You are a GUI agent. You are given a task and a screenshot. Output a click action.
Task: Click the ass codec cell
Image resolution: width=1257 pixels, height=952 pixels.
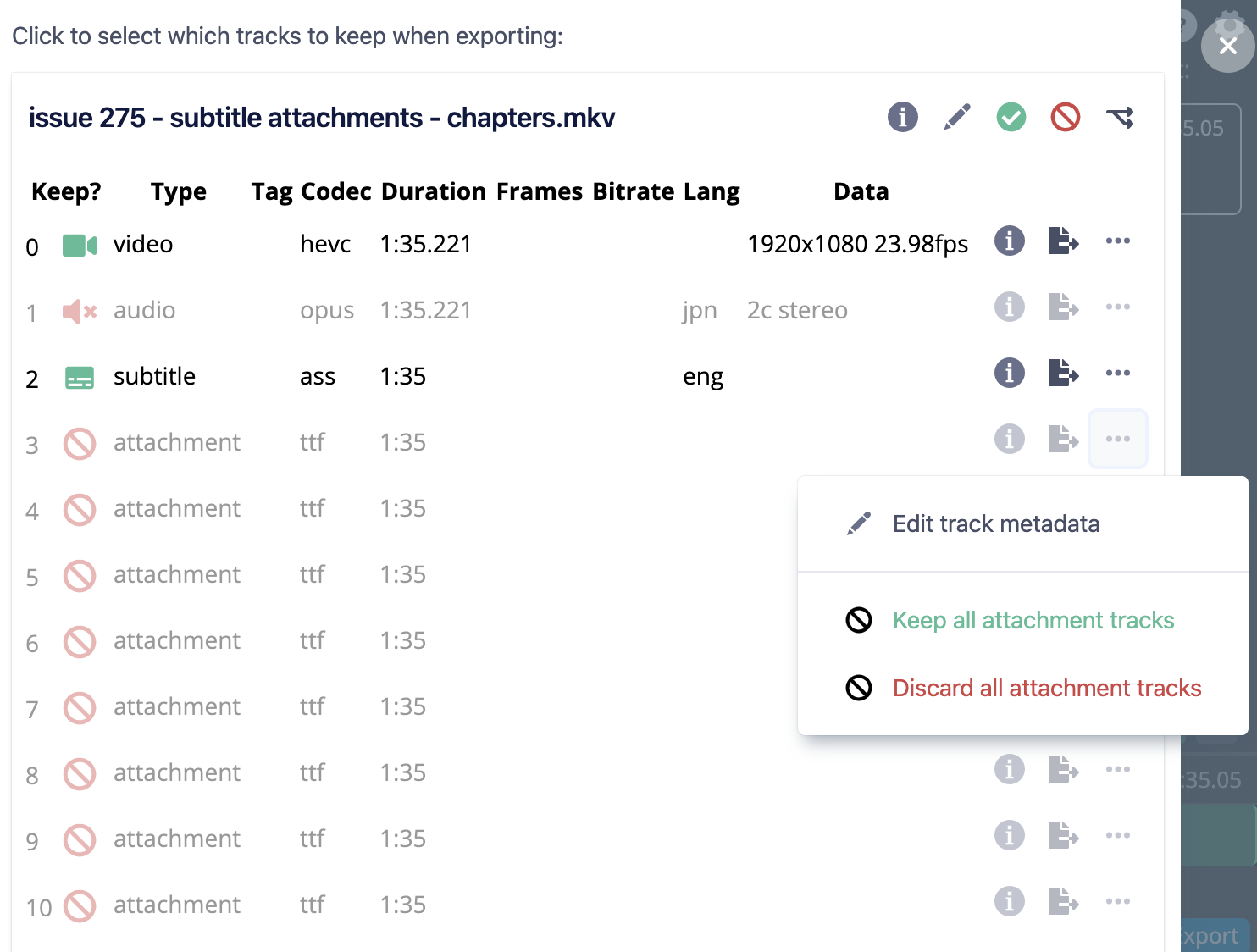pos(318,377)
